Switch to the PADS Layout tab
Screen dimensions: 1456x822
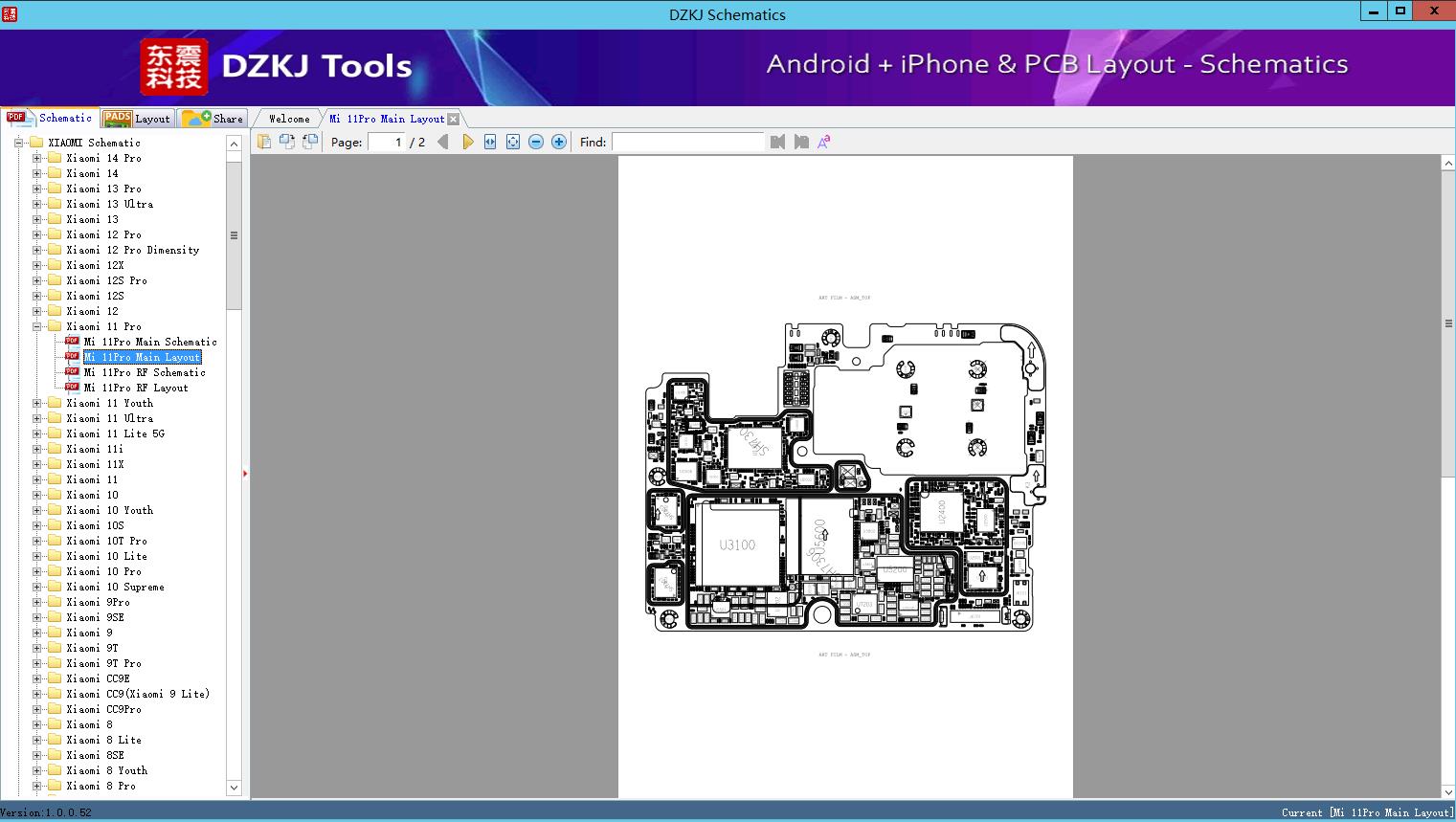137,119
